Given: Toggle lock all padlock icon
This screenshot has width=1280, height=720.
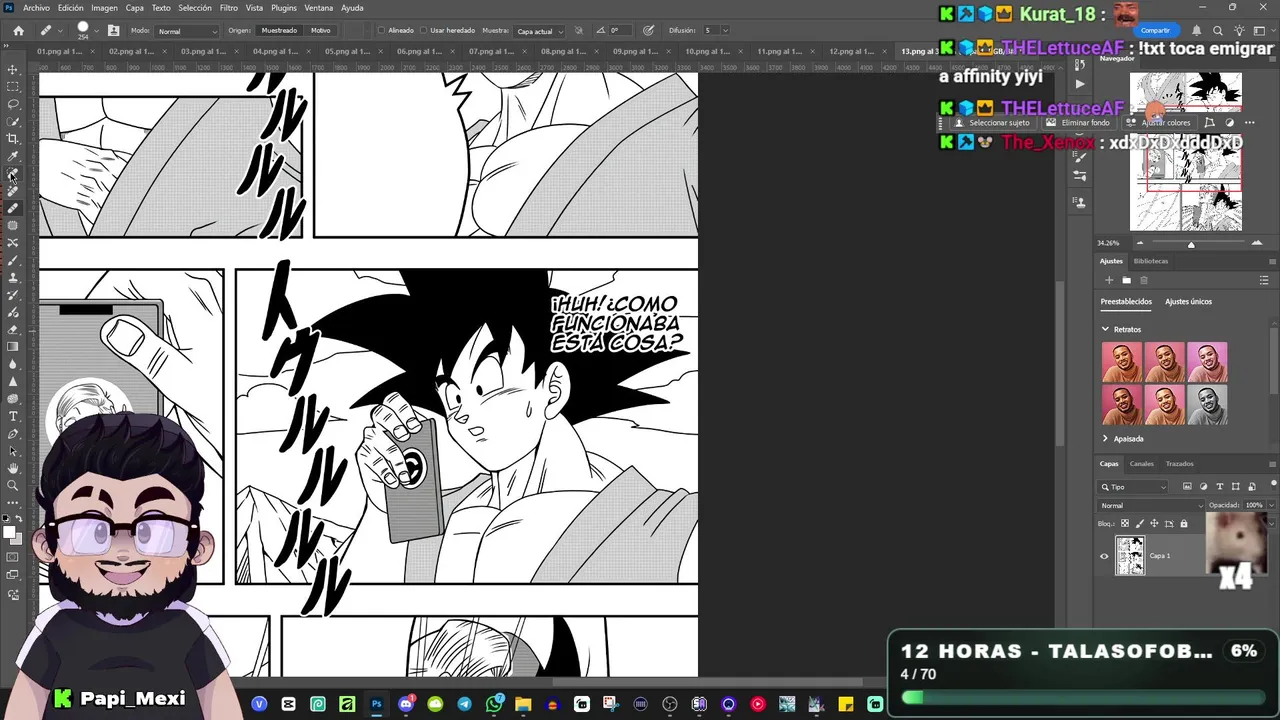Looking at the screenshot, I should pos(1184,523).
